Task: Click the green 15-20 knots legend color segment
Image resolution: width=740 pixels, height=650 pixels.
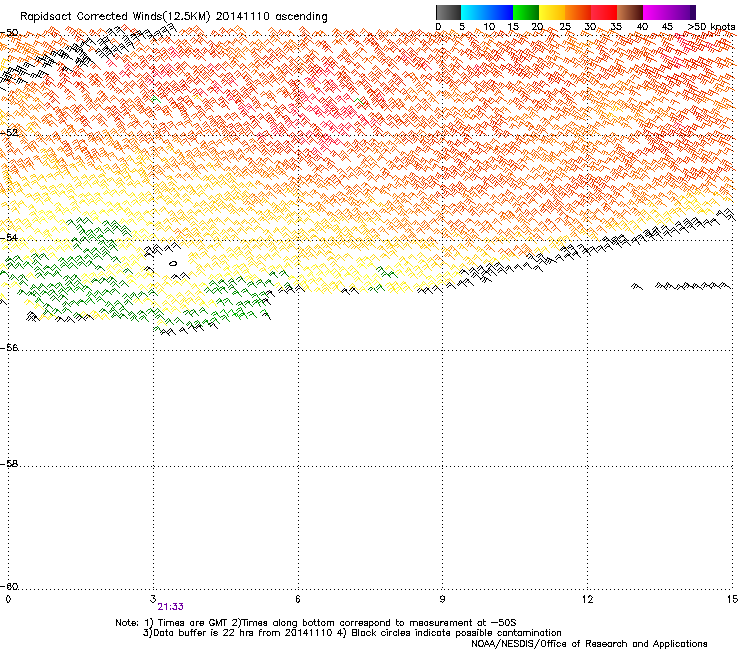Action: (x=526, y=12)
